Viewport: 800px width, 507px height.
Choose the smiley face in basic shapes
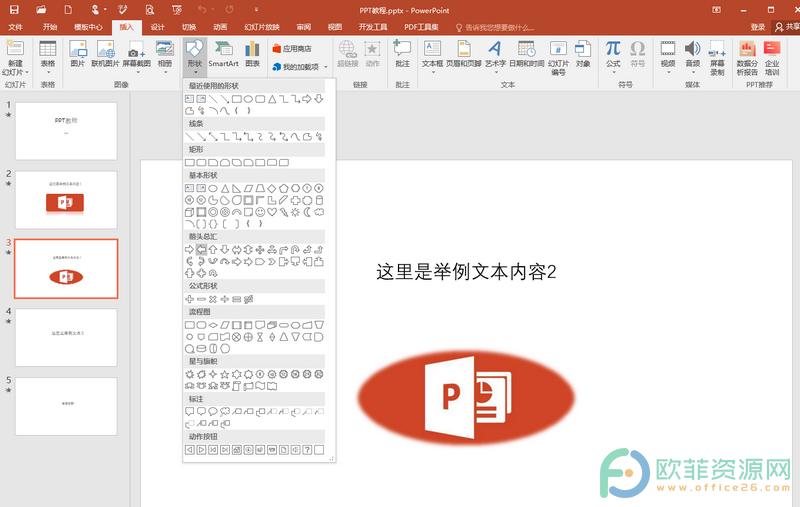(x=260, y=212)
